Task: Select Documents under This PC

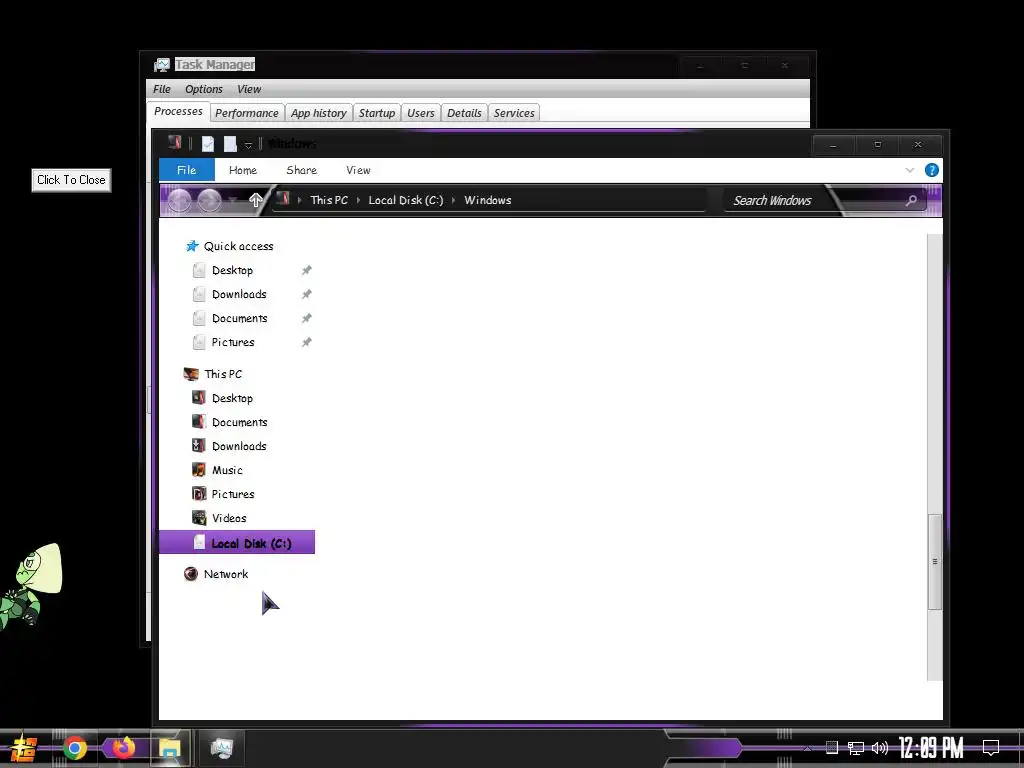Action: 240,423
